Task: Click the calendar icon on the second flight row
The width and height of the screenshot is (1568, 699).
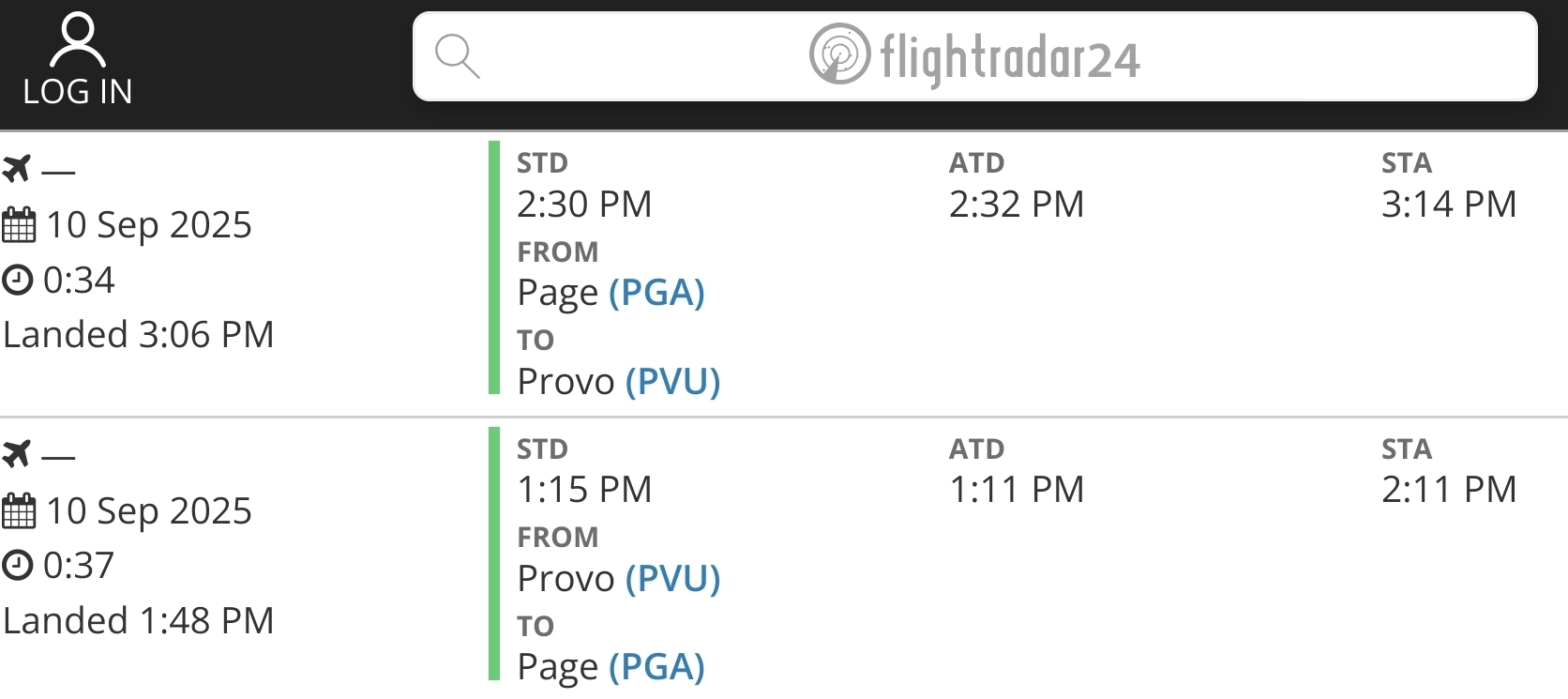Action: [19, 511]
